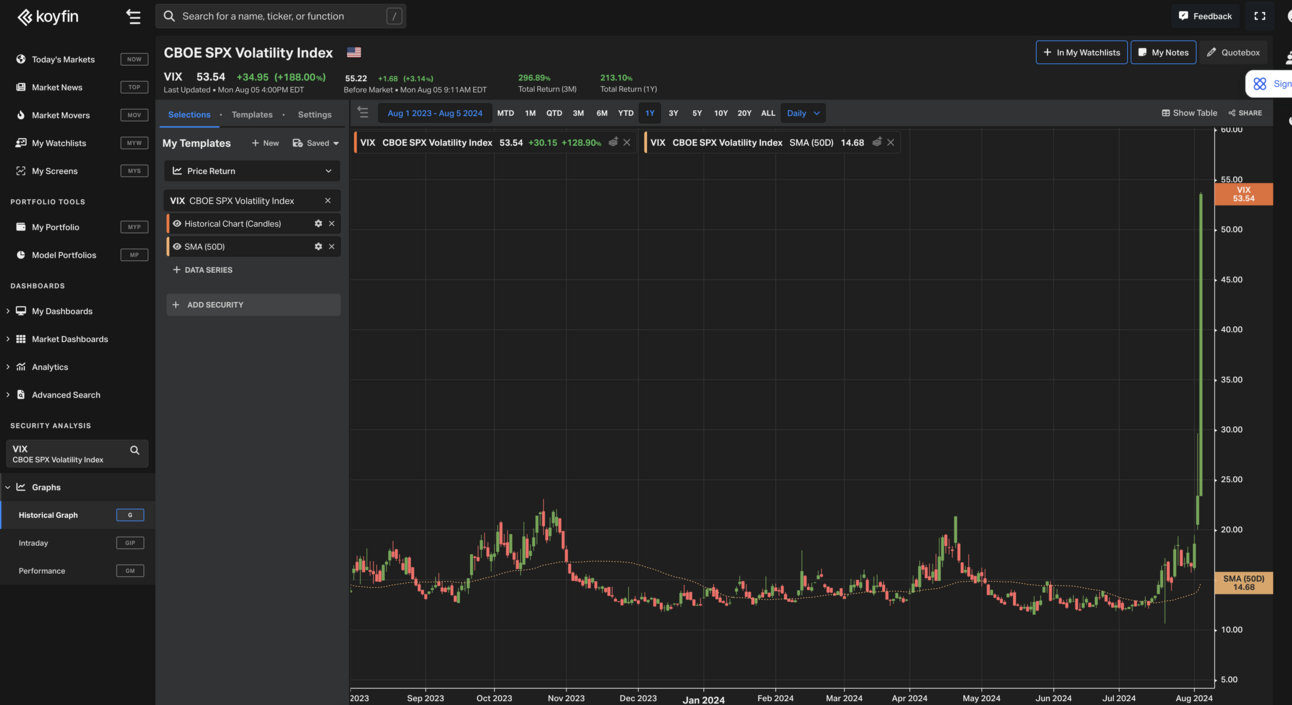Click the Add Security button
Viewport: 1292px width, 705px height.
[252, 305]
